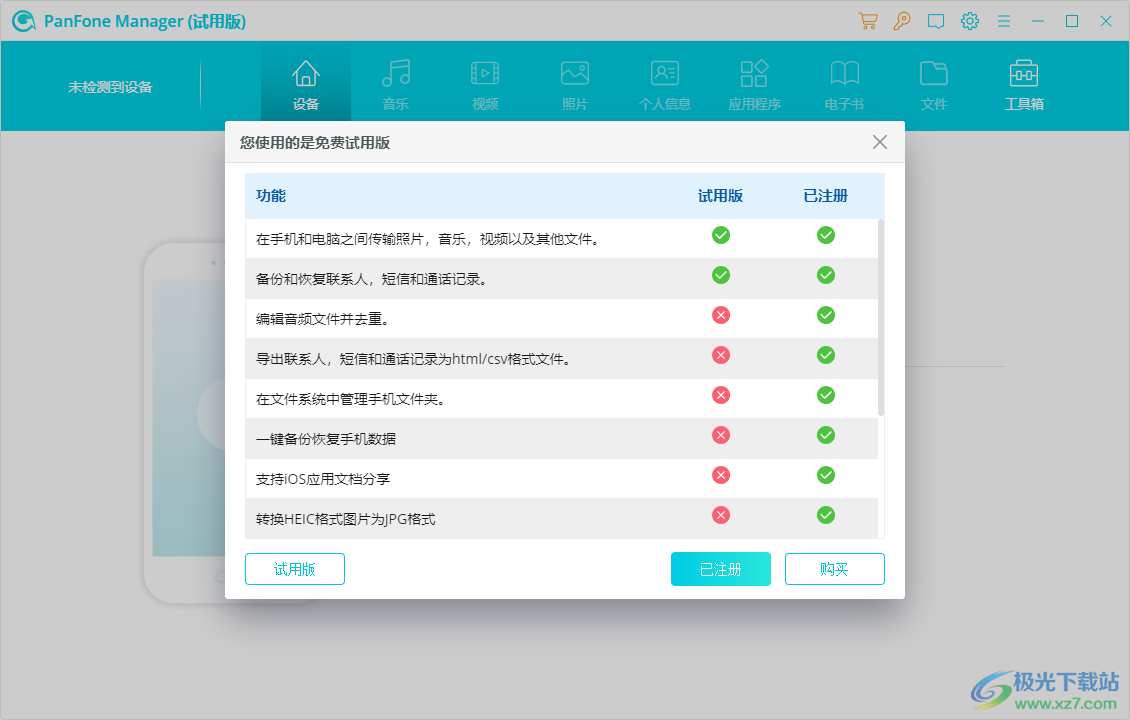Switch to the 应用程序 tab
This screenshot has width=1130, height=720.
[x=755, y=85]
